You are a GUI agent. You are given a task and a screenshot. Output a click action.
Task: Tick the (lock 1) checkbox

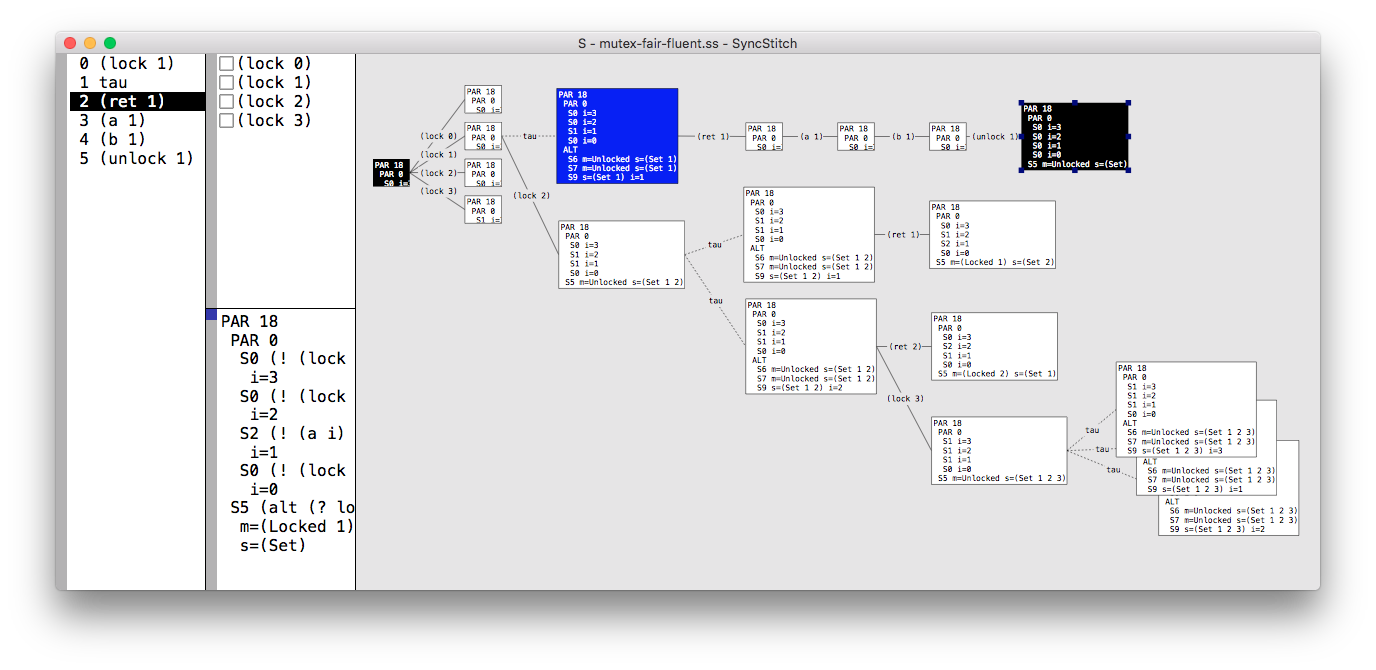(x=226, y=83)
